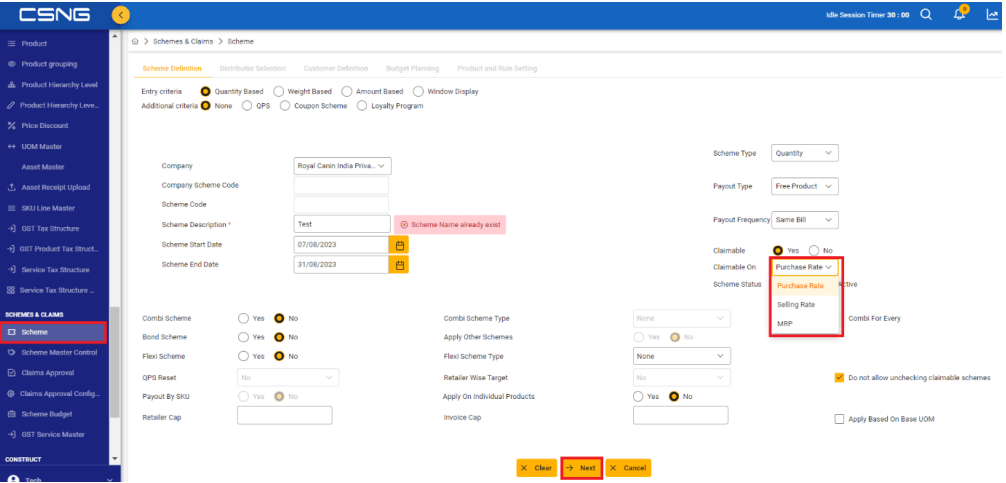
Task: Go to home icon in breadcrumb
Action: [x=135, y=41]
